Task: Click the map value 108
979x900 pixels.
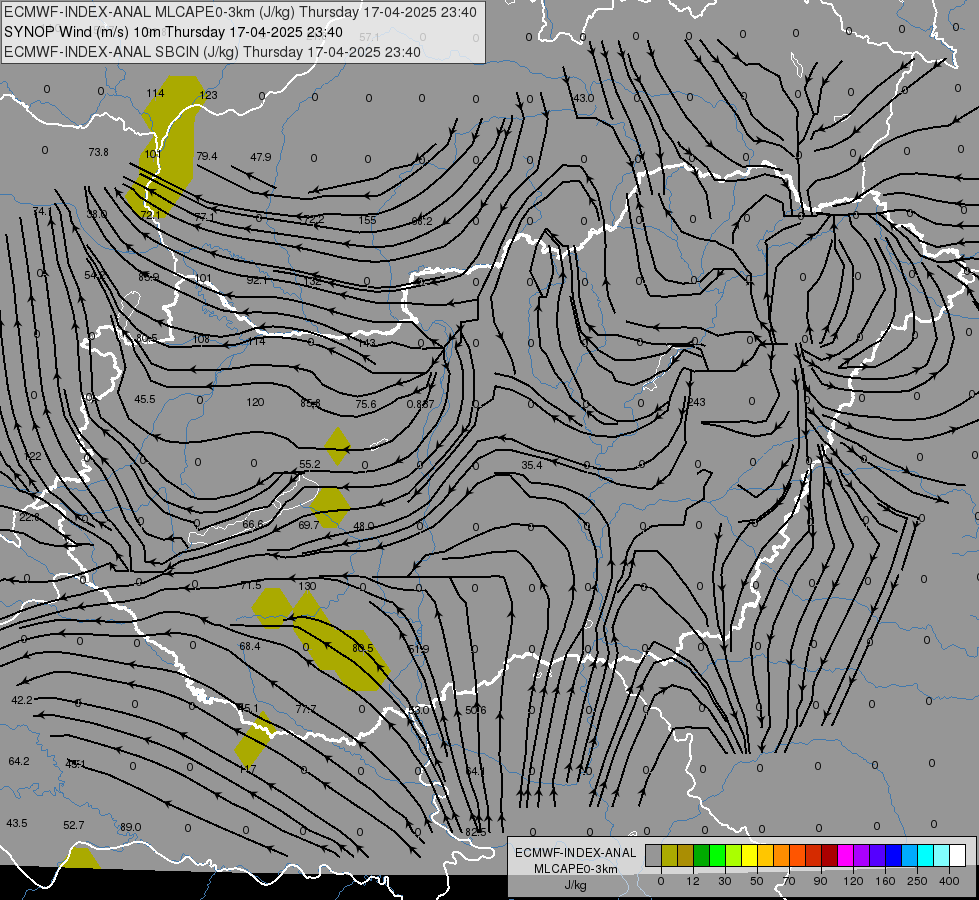Action: click(x=201, y=339)
